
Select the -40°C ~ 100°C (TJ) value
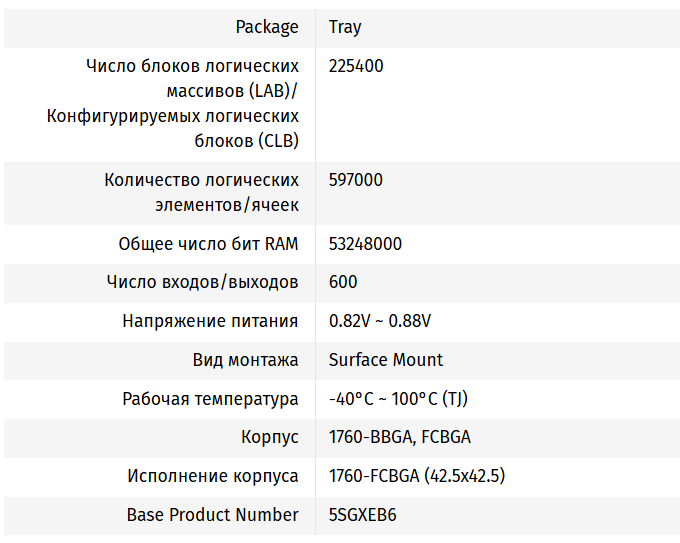click(x=398, y=399)
